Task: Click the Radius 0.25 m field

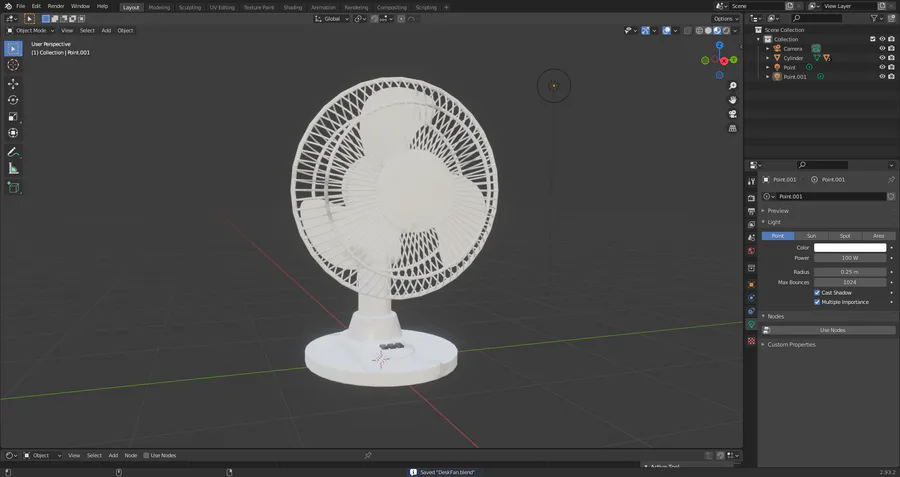Action: (850, 272)
